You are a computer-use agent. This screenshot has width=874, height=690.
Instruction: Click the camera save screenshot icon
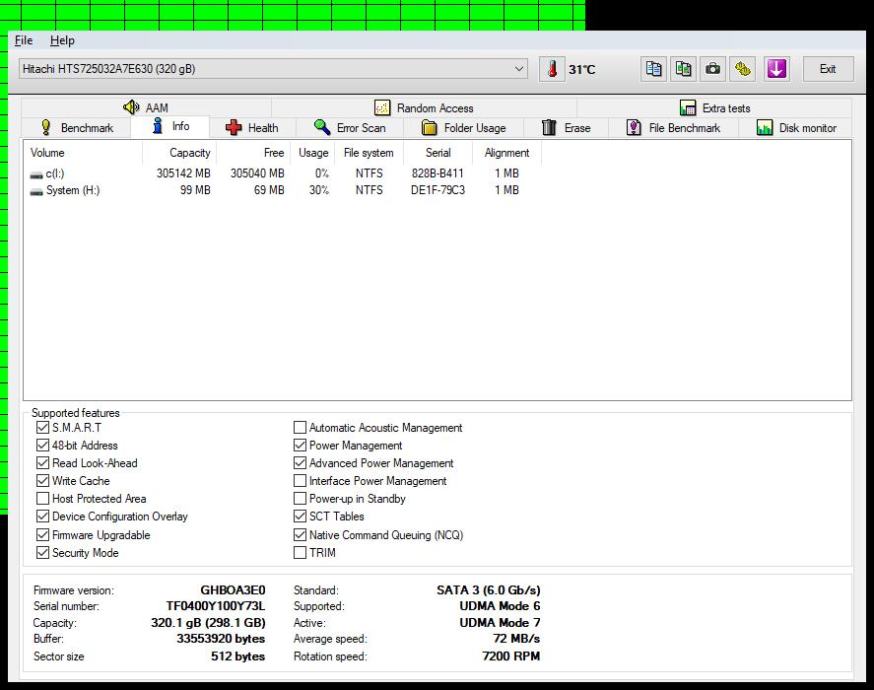coord(713,69)
